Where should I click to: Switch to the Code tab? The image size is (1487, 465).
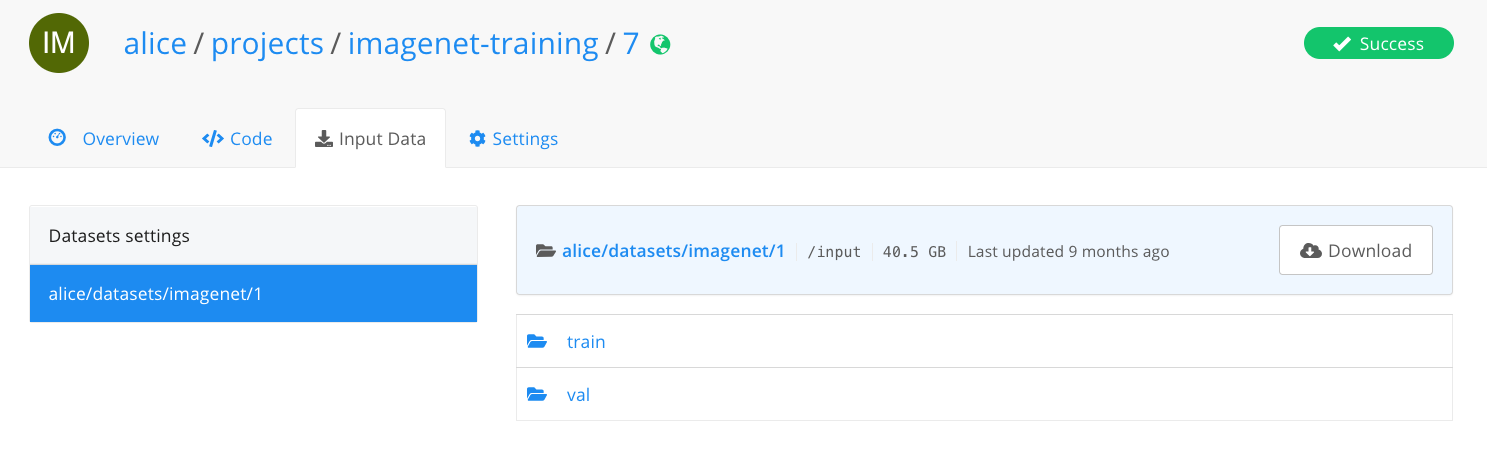tap(237, 138)
